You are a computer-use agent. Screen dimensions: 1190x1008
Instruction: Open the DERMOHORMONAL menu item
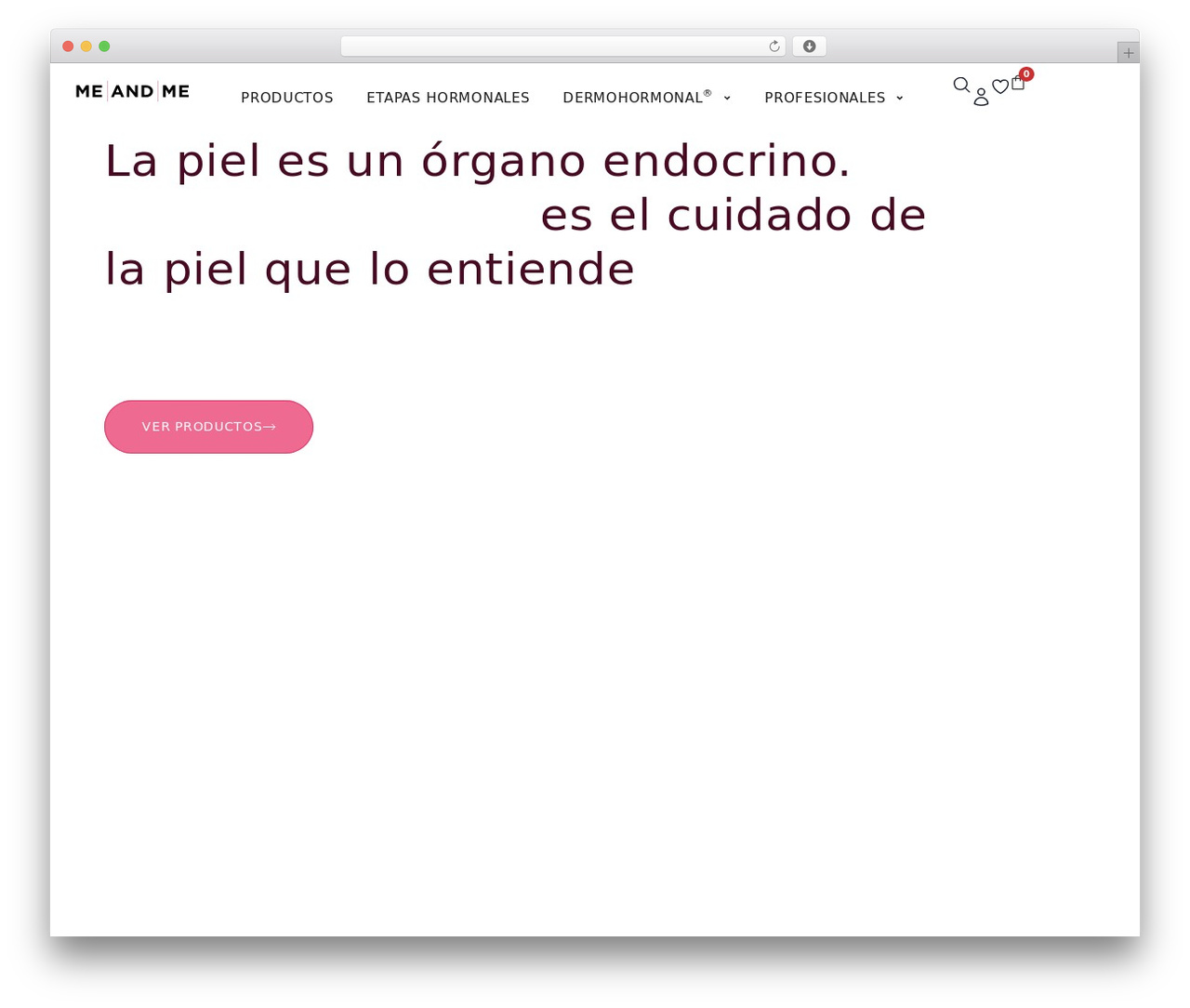point(637,97)
